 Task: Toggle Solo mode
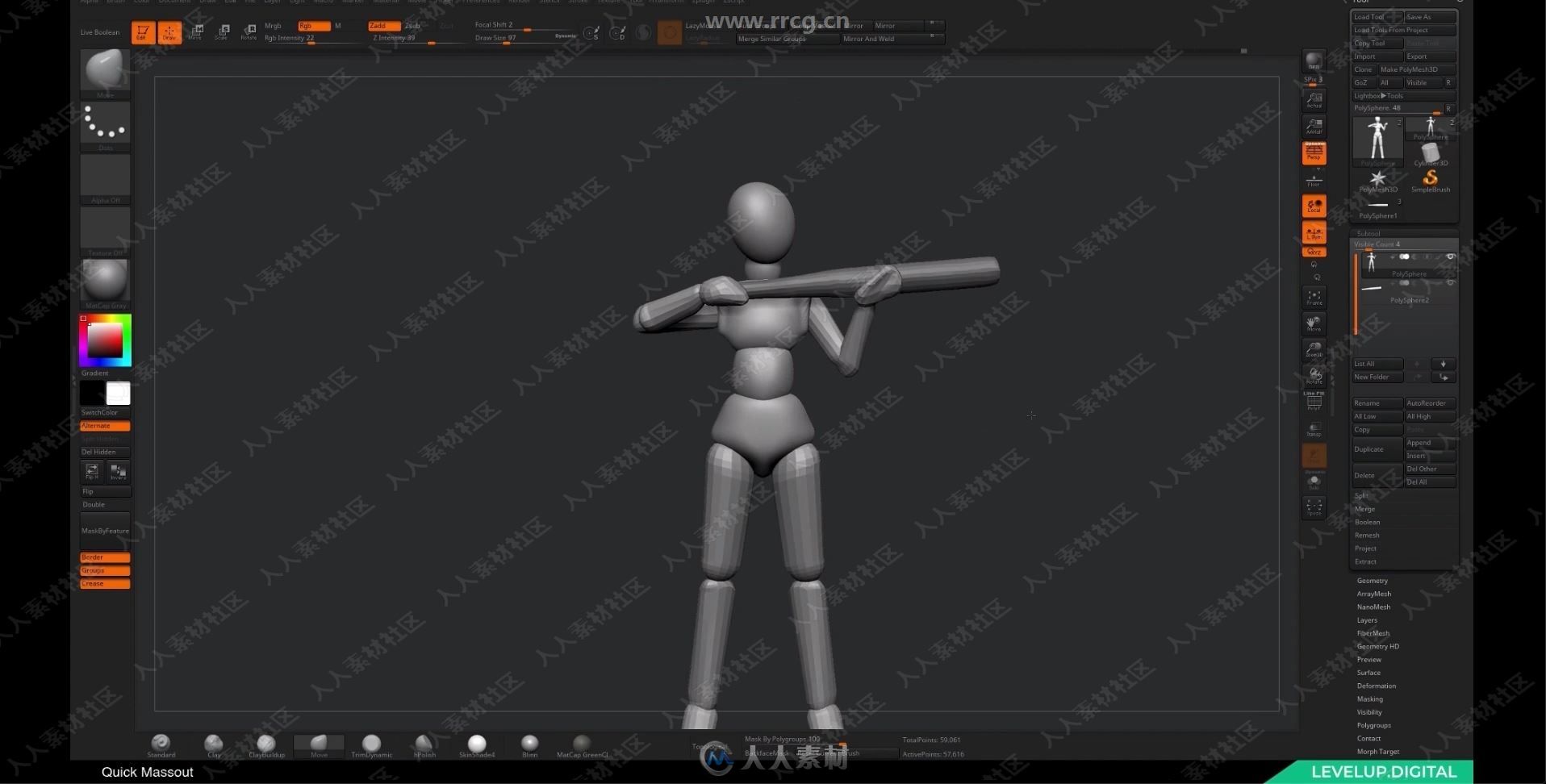click(x=1314, y=482)
